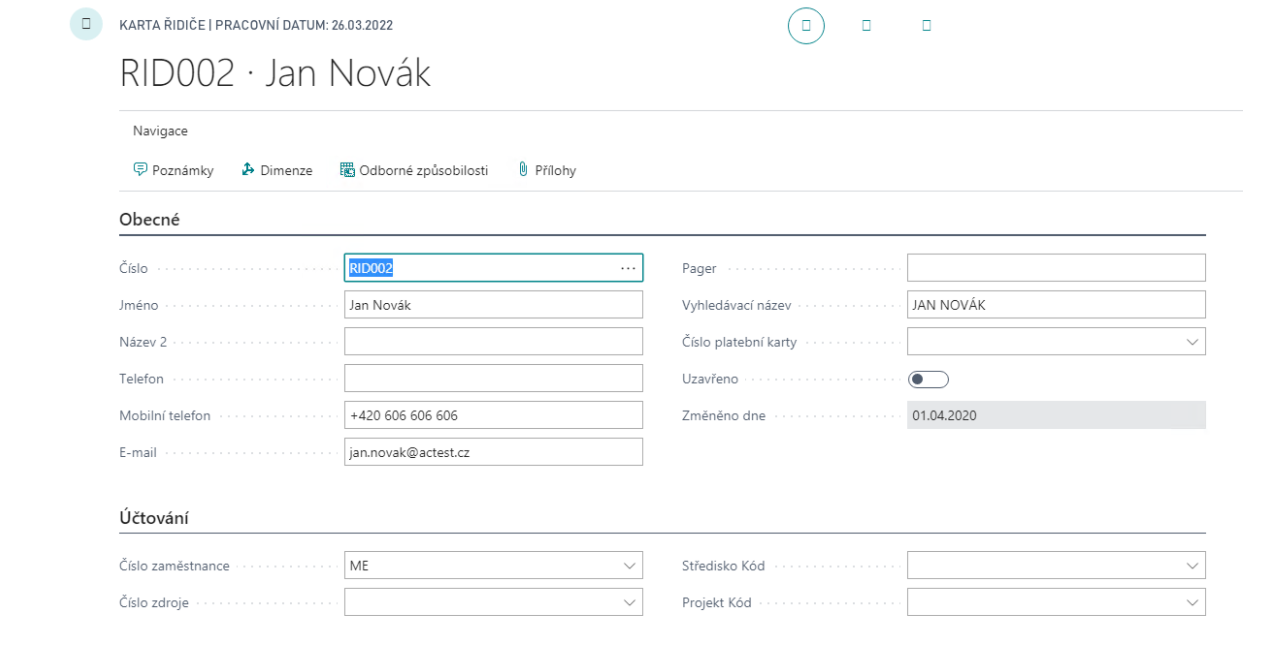Click the delete icon in the page header

[x=926, y=25]
